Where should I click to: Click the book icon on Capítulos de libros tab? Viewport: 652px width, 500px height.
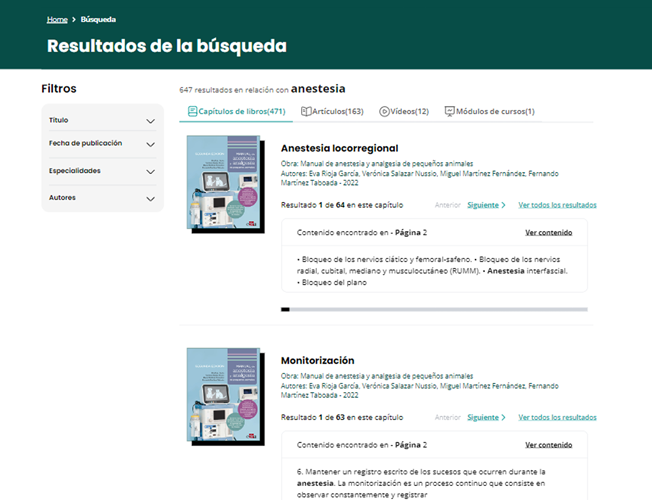tap(193, 111)
